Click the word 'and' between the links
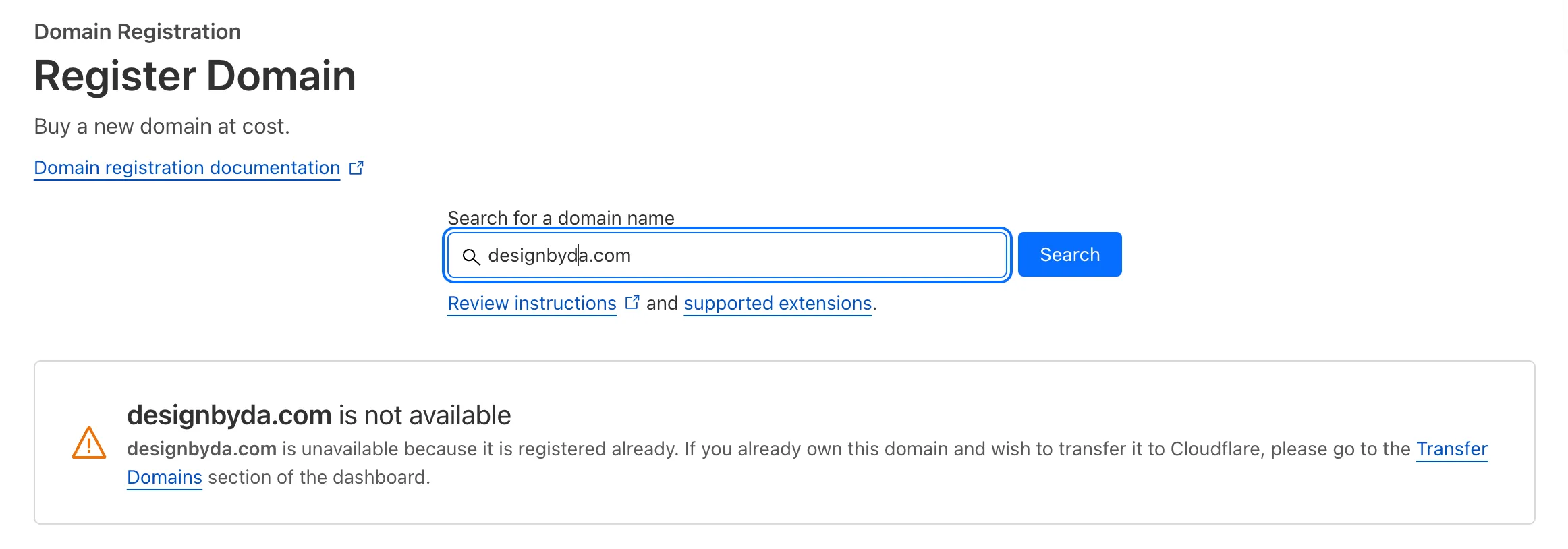 (662, 304)
